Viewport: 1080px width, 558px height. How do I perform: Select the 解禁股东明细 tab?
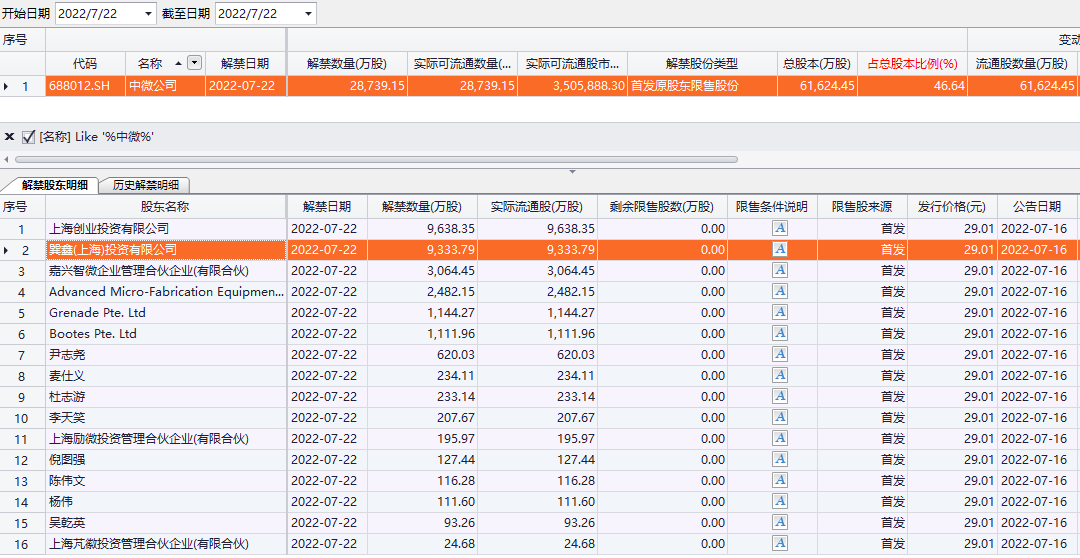click(x=55, y=185)
